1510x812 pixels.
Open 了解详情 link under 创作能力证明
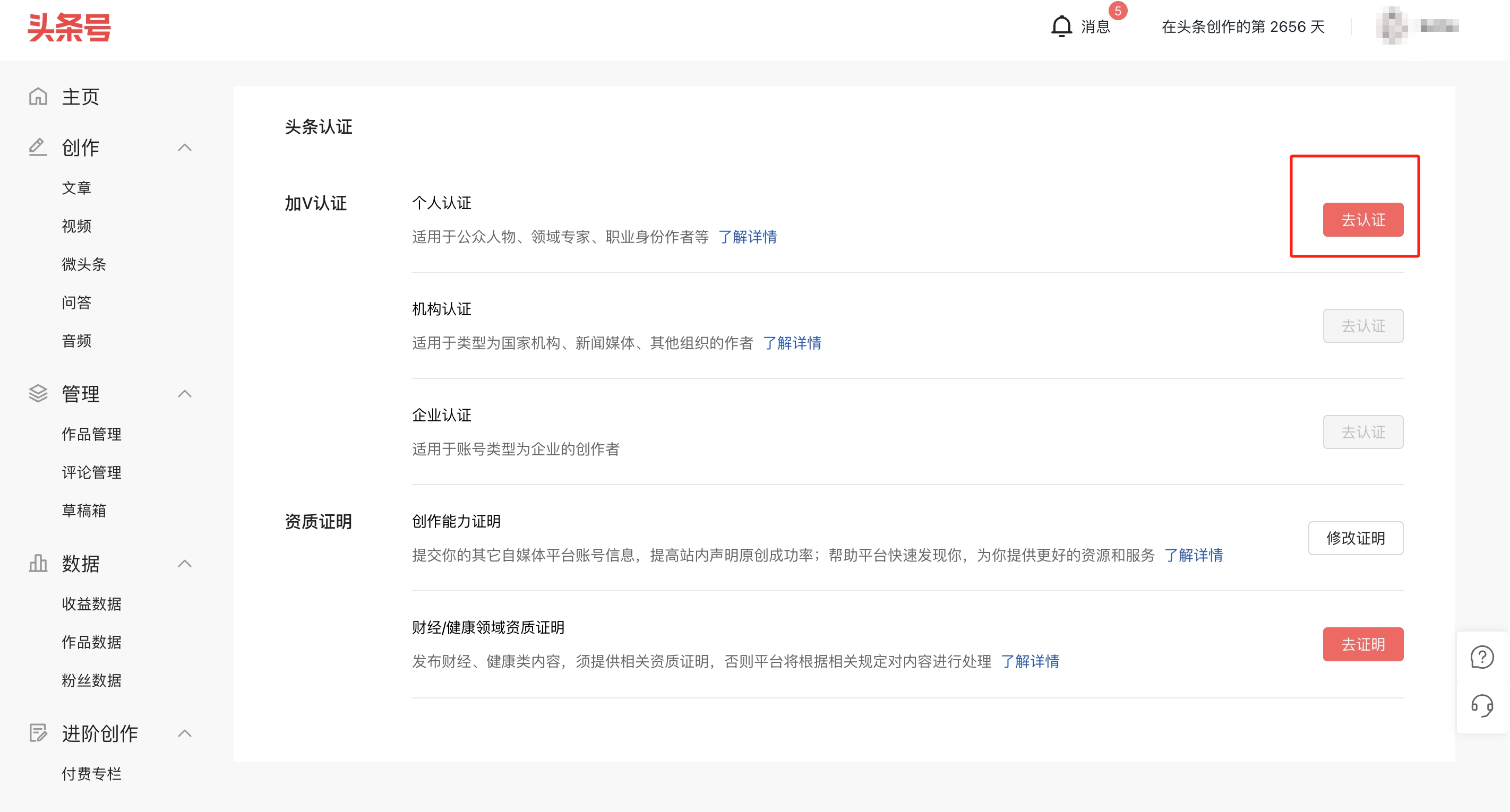pyautogui.click(x=1194, y=555)
